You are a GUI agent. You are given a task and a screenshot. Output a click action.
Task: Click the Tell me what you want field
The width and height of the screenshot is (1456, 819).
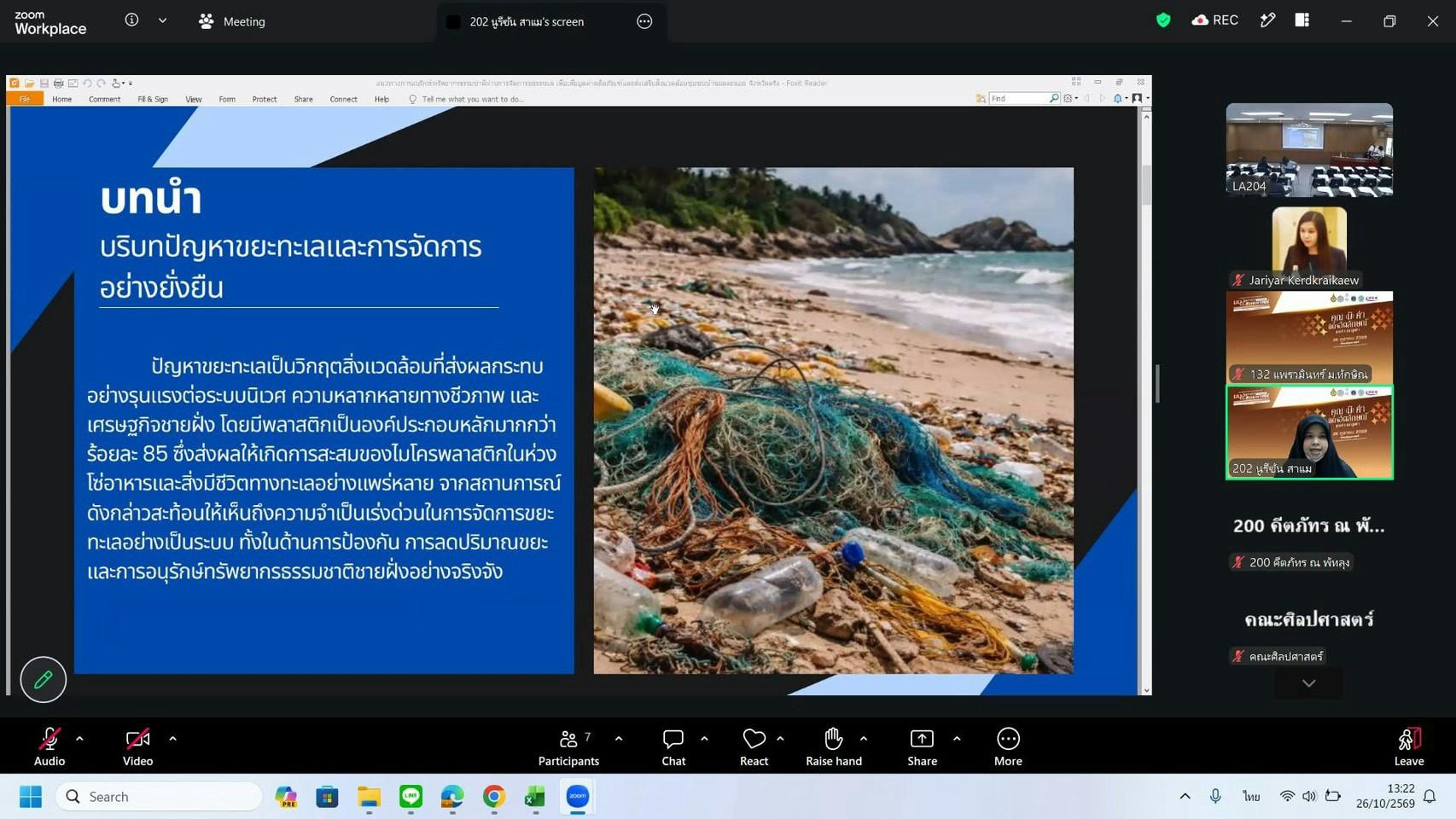point(472,99)
